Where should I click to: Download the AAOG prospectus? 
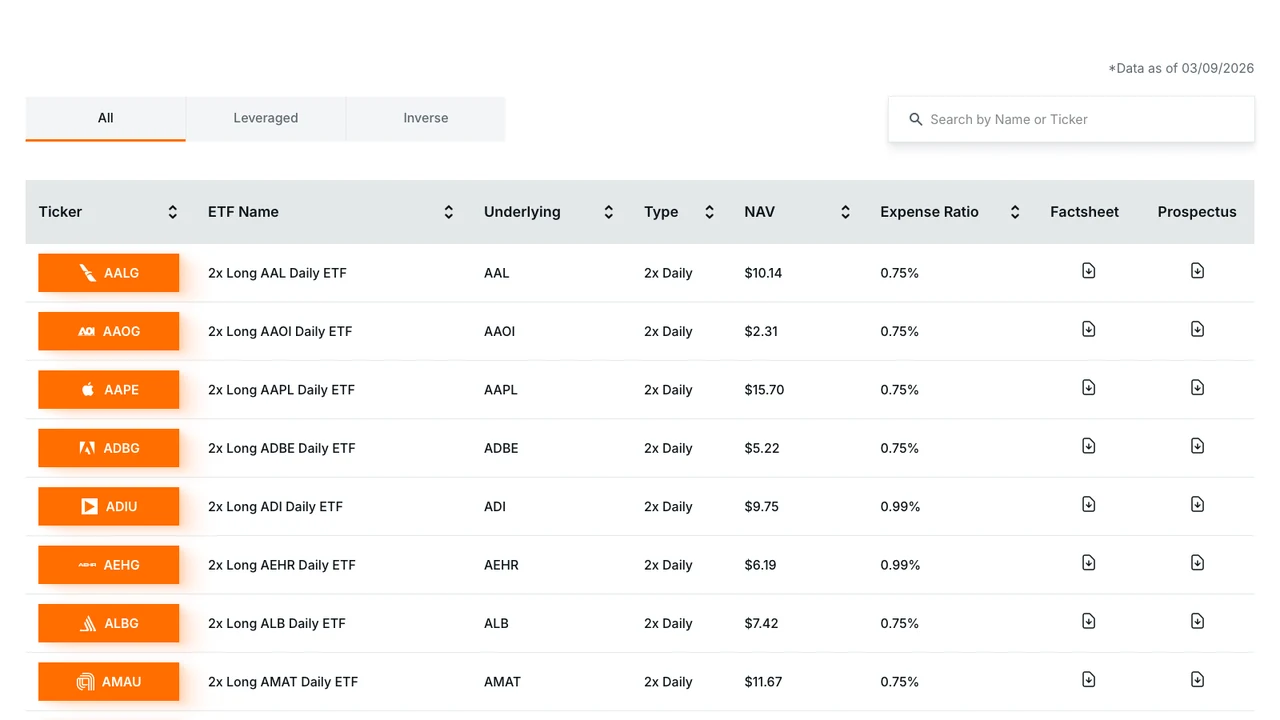1197,329
